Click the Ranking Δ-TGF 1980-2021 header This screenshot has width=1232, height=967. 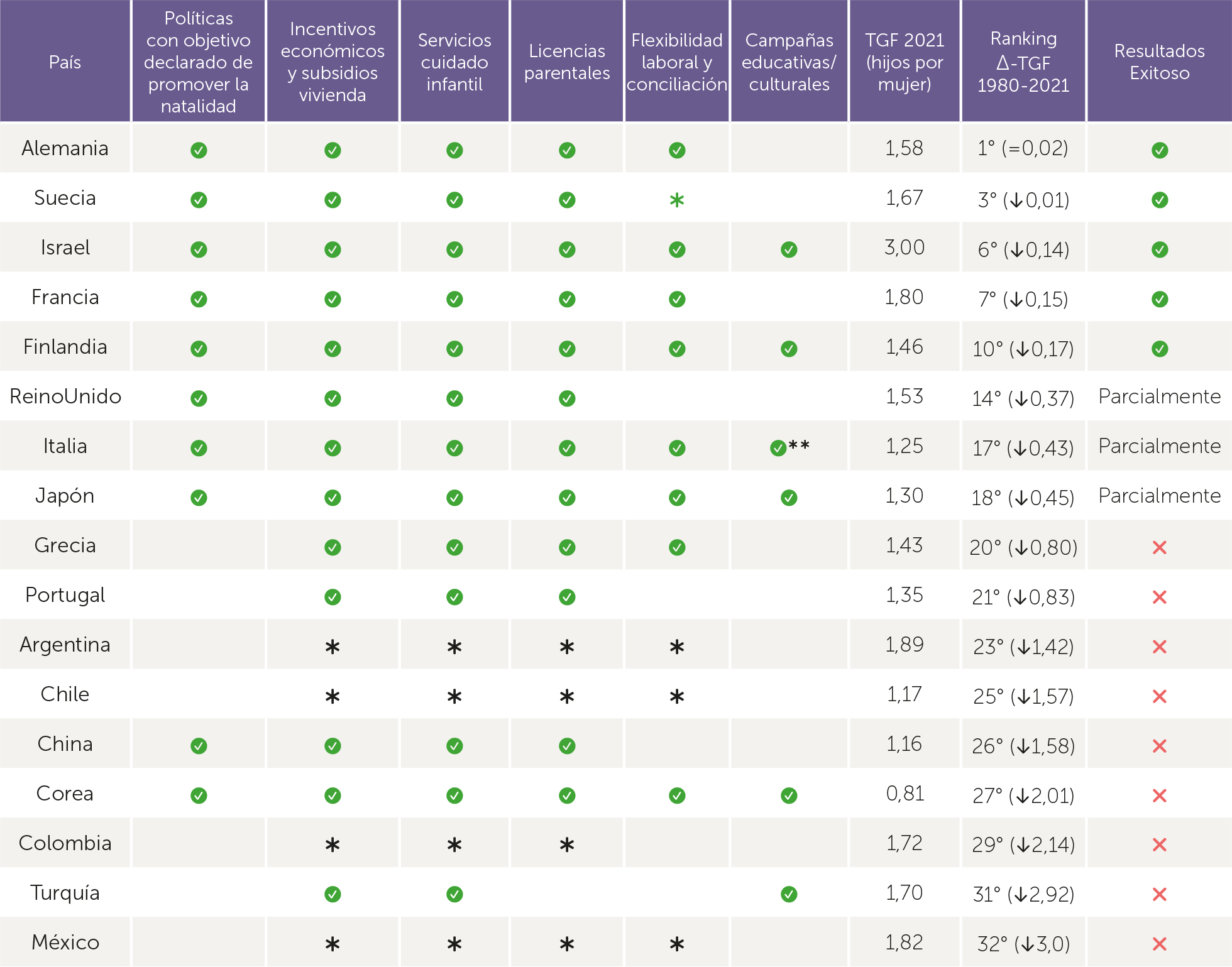pos(1023,62)
